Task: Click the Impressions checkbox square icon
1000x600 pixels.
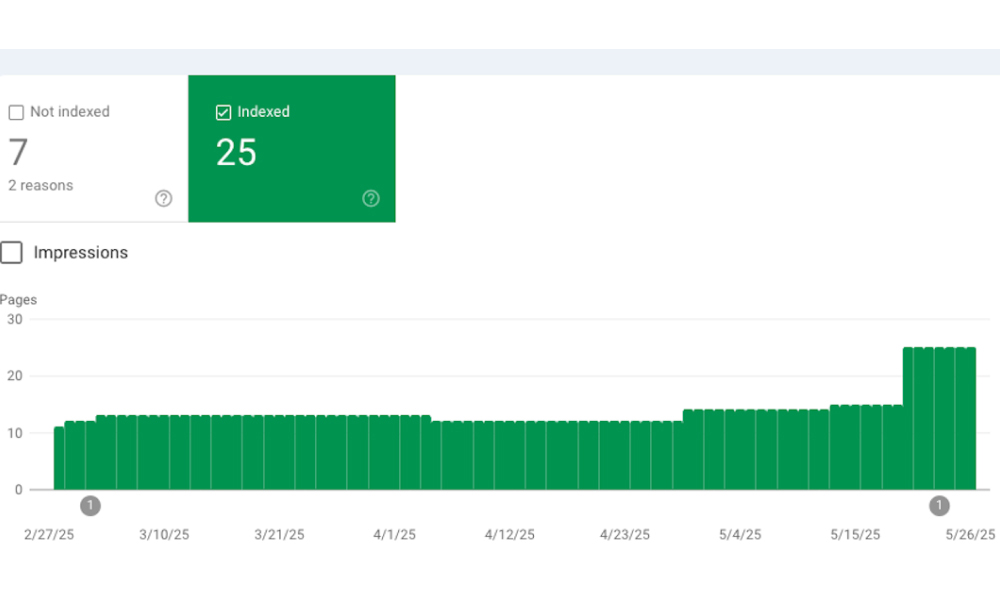Action: [x=12, y=252]
